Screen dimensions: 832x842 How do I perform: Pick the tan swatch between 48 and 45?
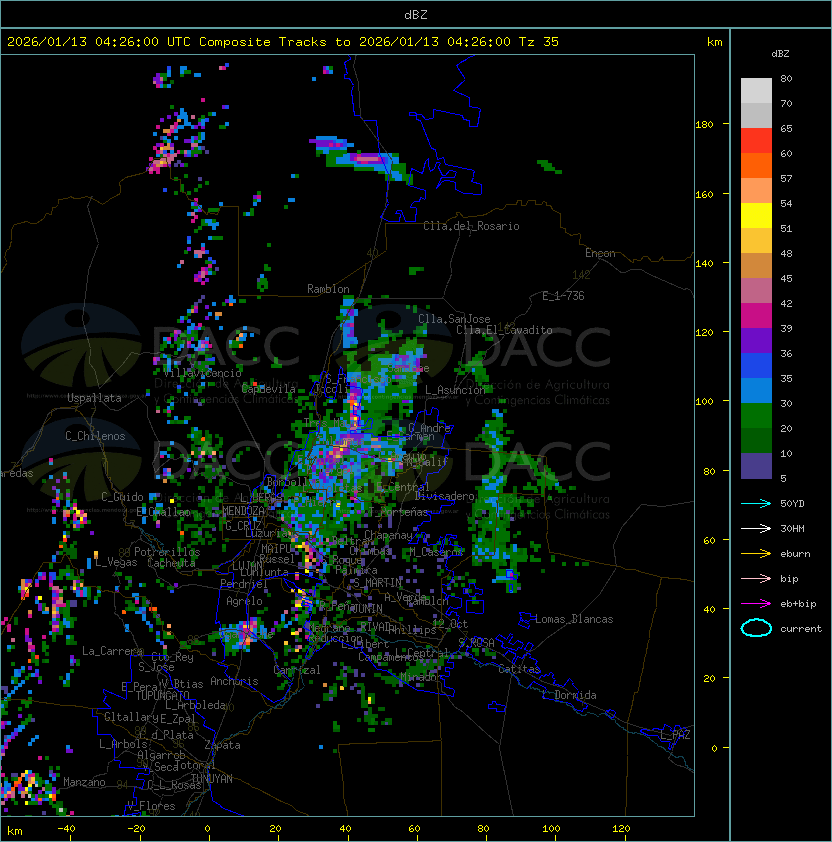click(x=756, y=265)
